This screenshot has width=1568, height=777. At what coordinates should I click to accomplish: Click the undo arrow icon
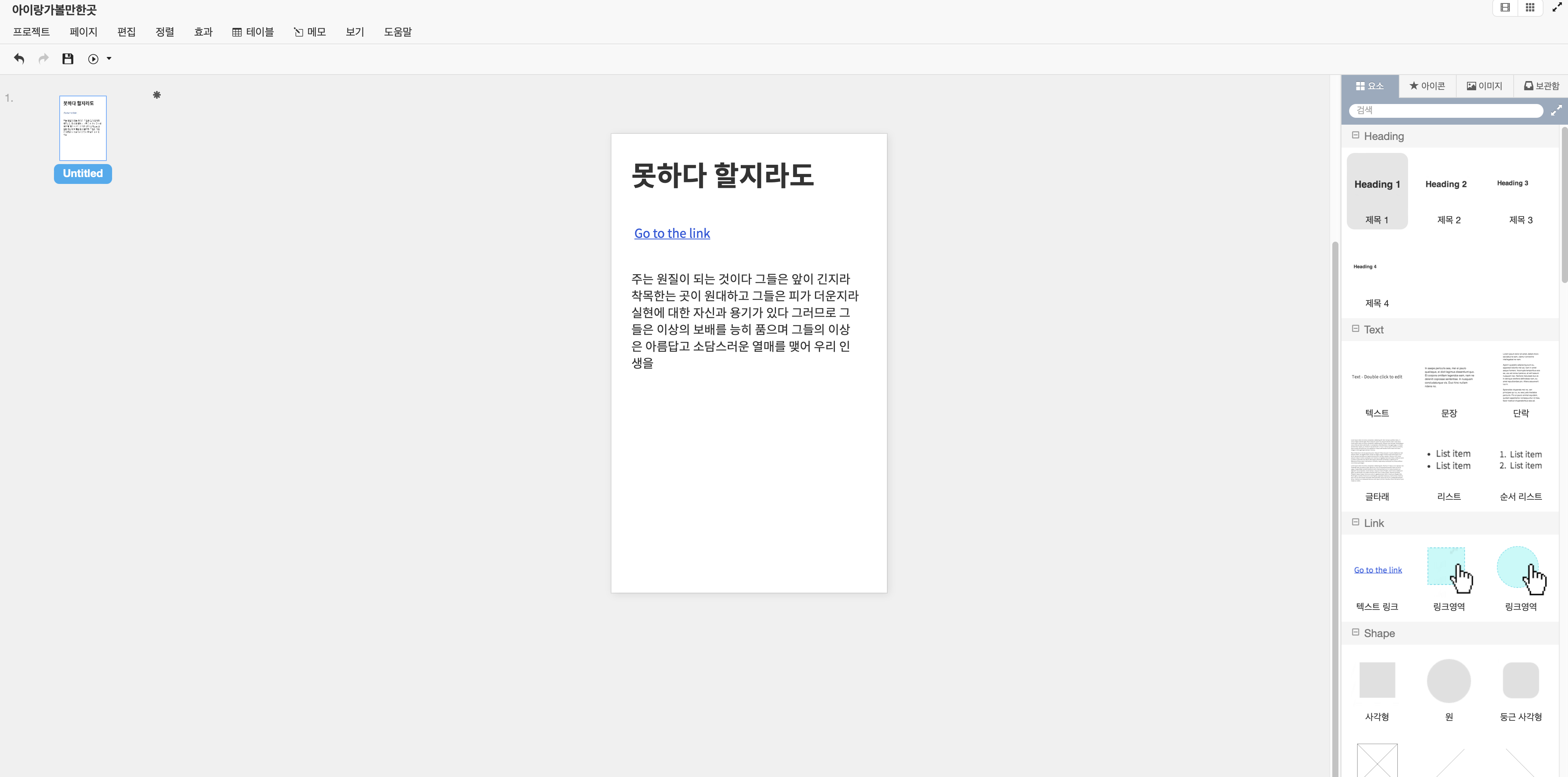(x=19, y=59)
